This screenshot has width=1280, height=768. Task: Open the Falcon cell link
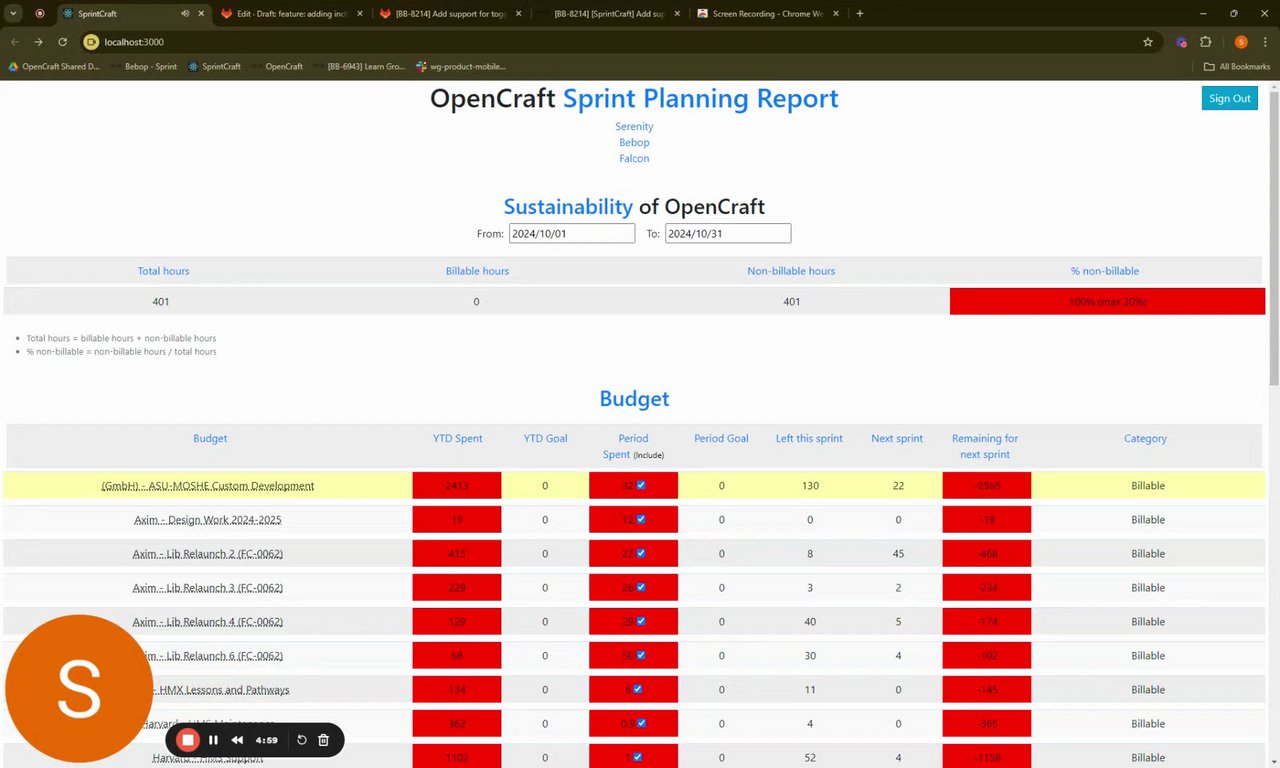pos(634,158)
